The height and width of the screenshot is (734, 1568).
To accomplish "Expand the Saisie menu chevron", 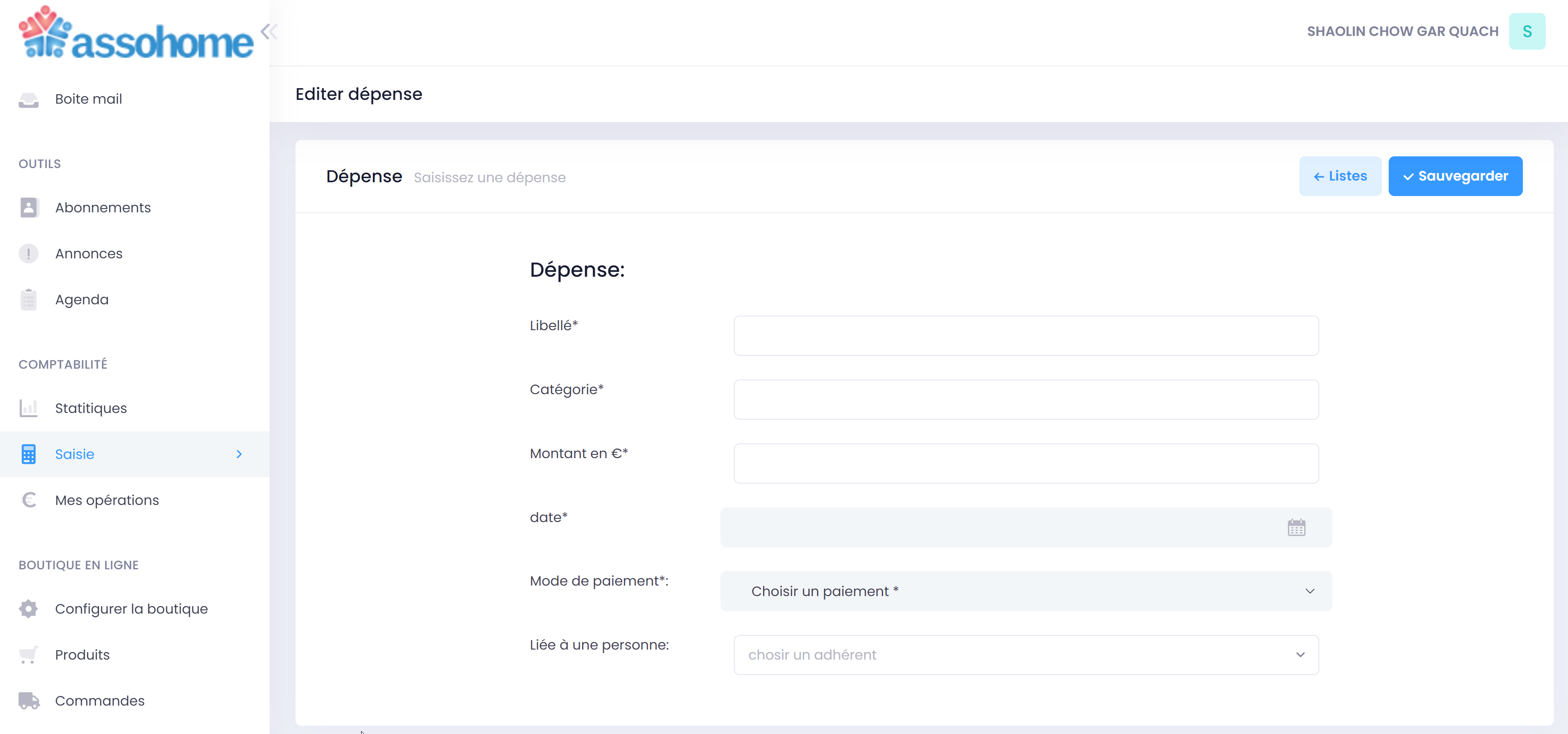I will click(239, 454).
